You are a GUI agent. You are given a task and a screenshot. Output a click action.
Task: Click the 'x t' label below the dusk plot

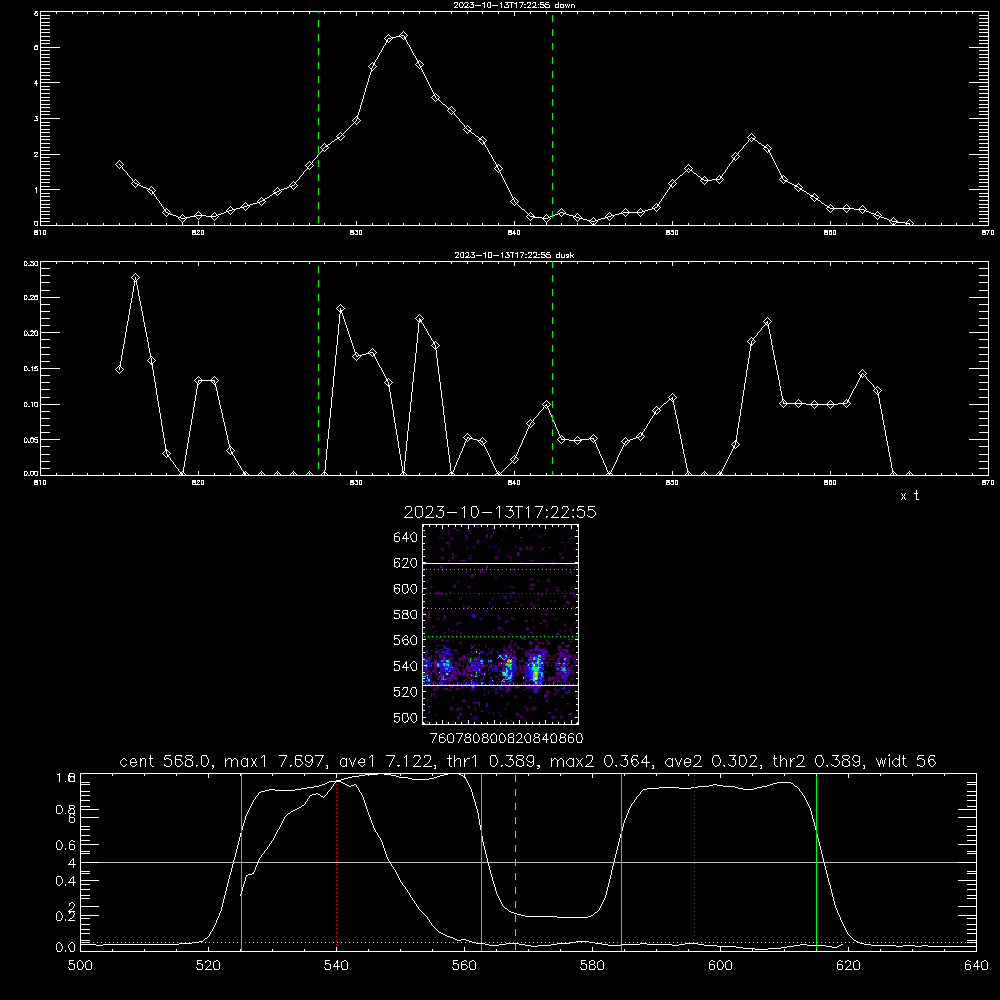(909, 496)
